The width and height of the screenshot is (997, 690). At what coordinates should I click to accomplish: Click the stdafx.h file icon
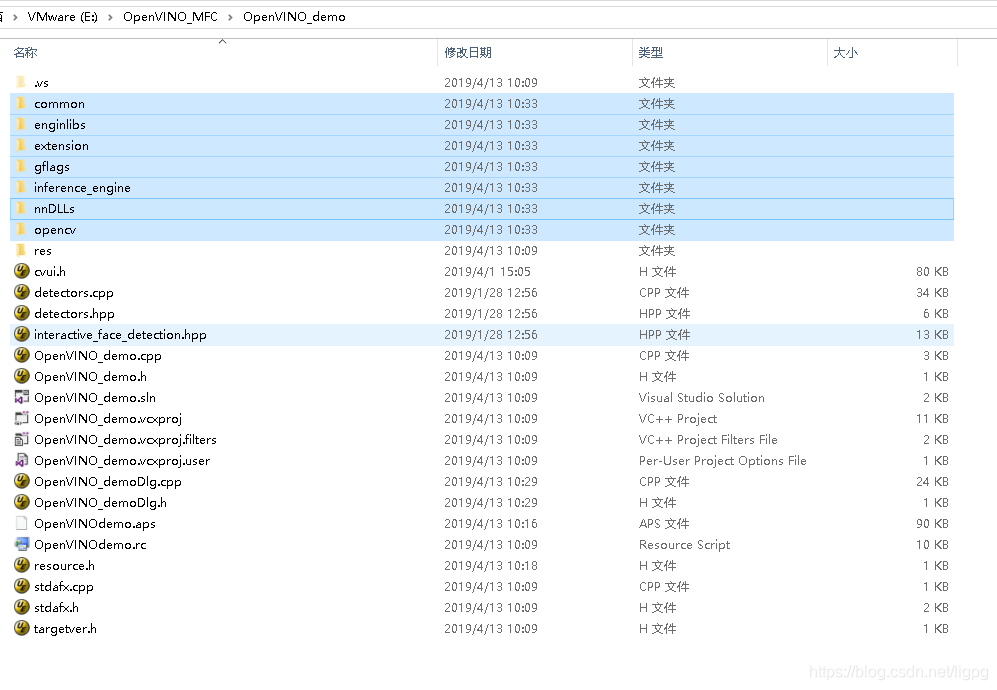click(x=22, y=607)
